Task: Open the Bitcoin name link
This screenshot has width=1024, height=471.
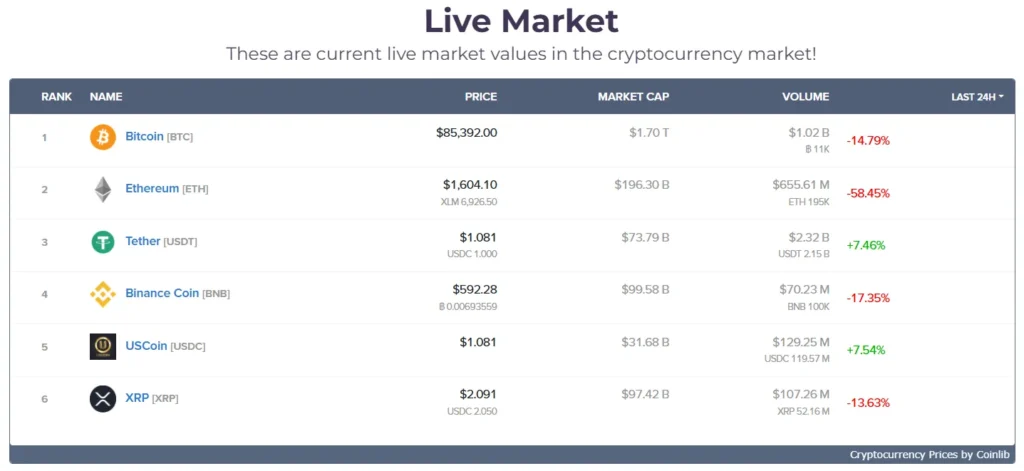Action: [144, 136]
